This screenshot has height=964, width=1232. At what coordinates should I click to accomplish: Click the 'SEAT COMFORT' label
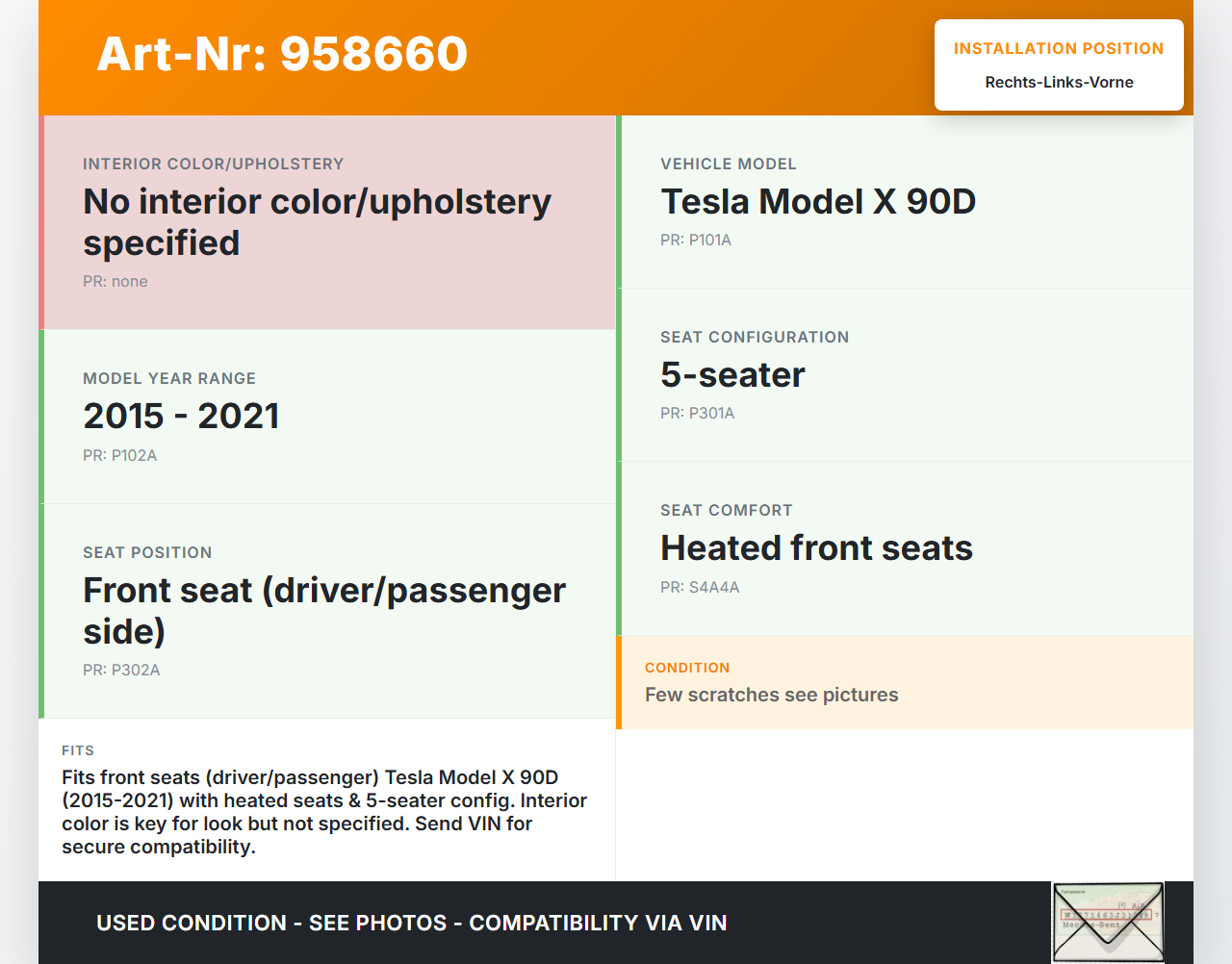coord(727,510)
